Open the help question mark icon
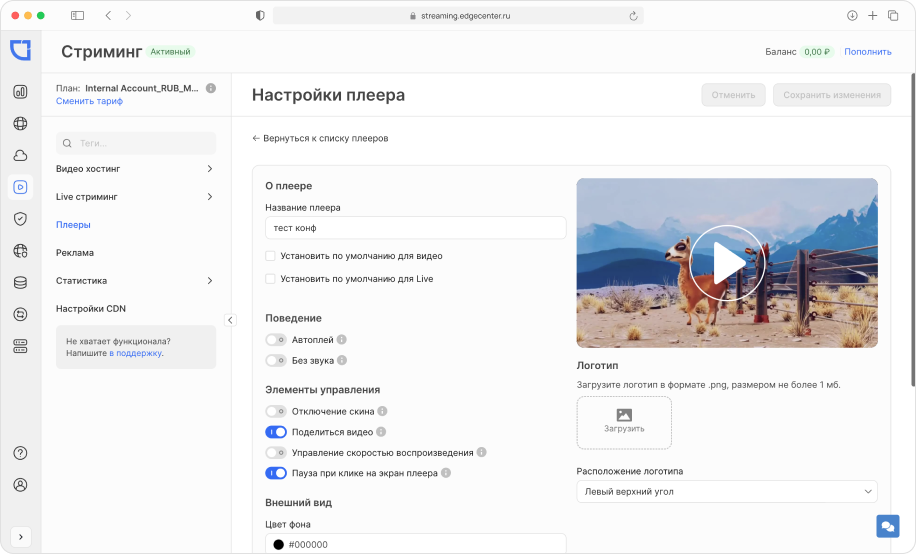This screenshot has height=554, width=916. tap(20, 453)
